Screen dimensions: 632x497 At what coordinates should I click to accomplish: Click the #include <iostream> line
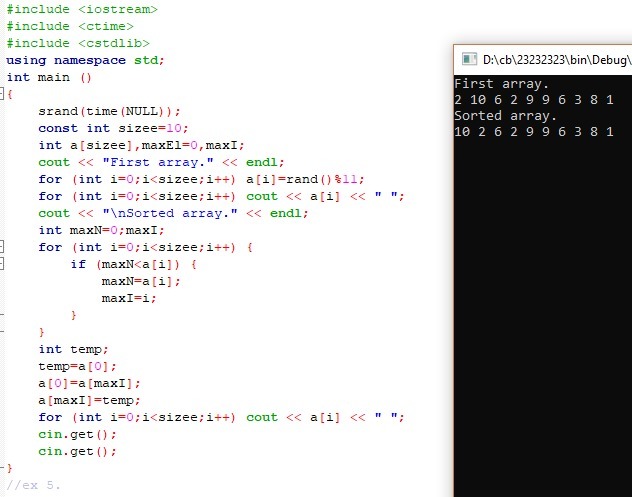point(82,9)
